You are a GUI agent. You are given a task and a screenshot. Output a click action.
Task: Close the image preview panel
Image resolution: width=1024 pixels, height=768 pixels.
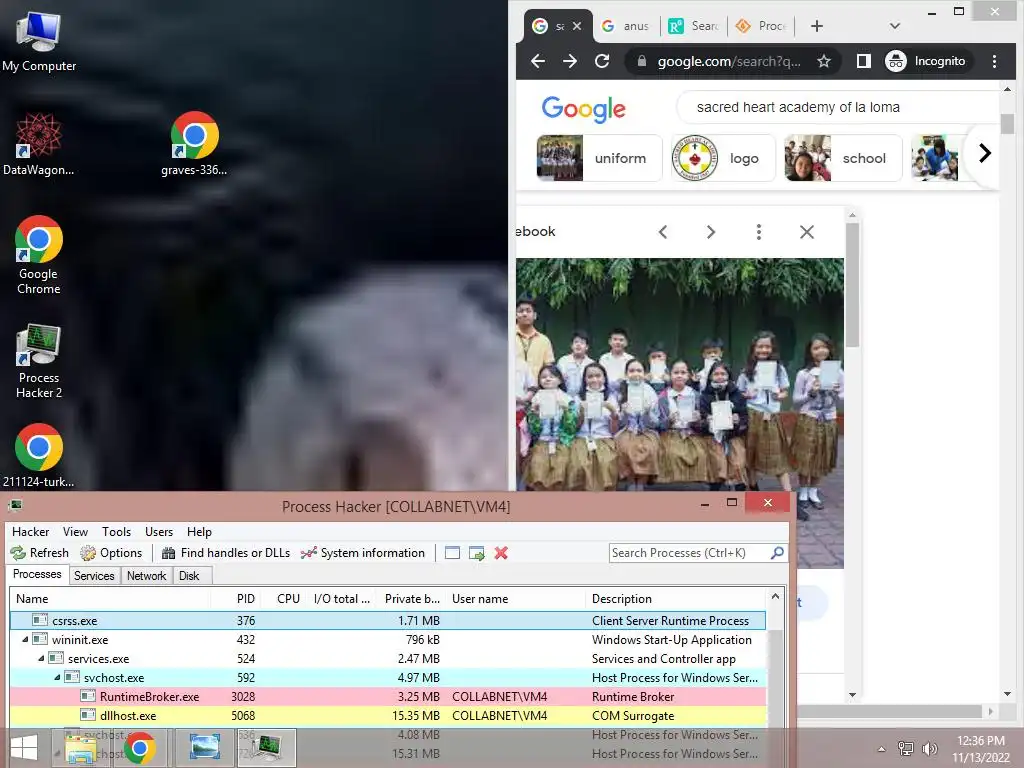coord(807,232)
